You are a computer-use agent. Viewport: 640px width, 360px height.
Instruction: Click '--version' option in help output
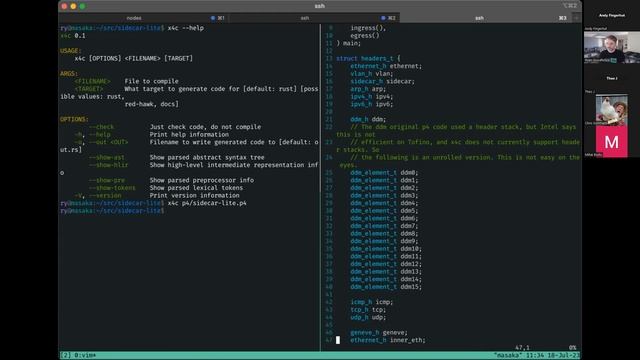105,196
